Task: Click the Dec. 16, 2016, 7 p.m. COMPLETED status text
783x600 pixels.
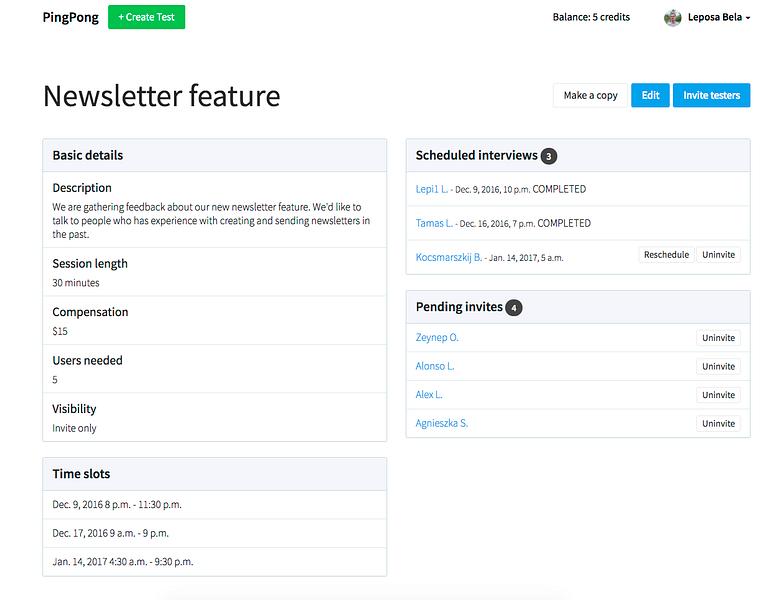Action: coord(525,223)
